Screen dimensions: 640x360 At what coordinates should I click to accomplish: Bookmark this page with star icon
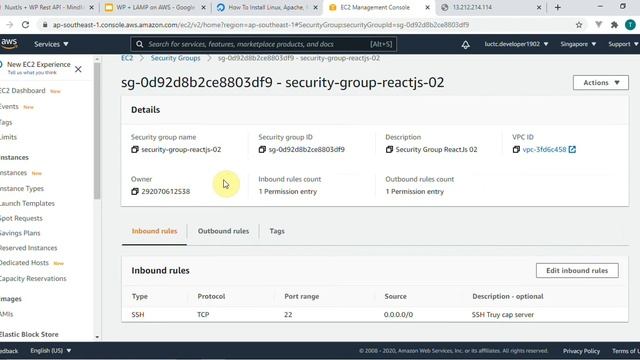(x=579, y=25)
